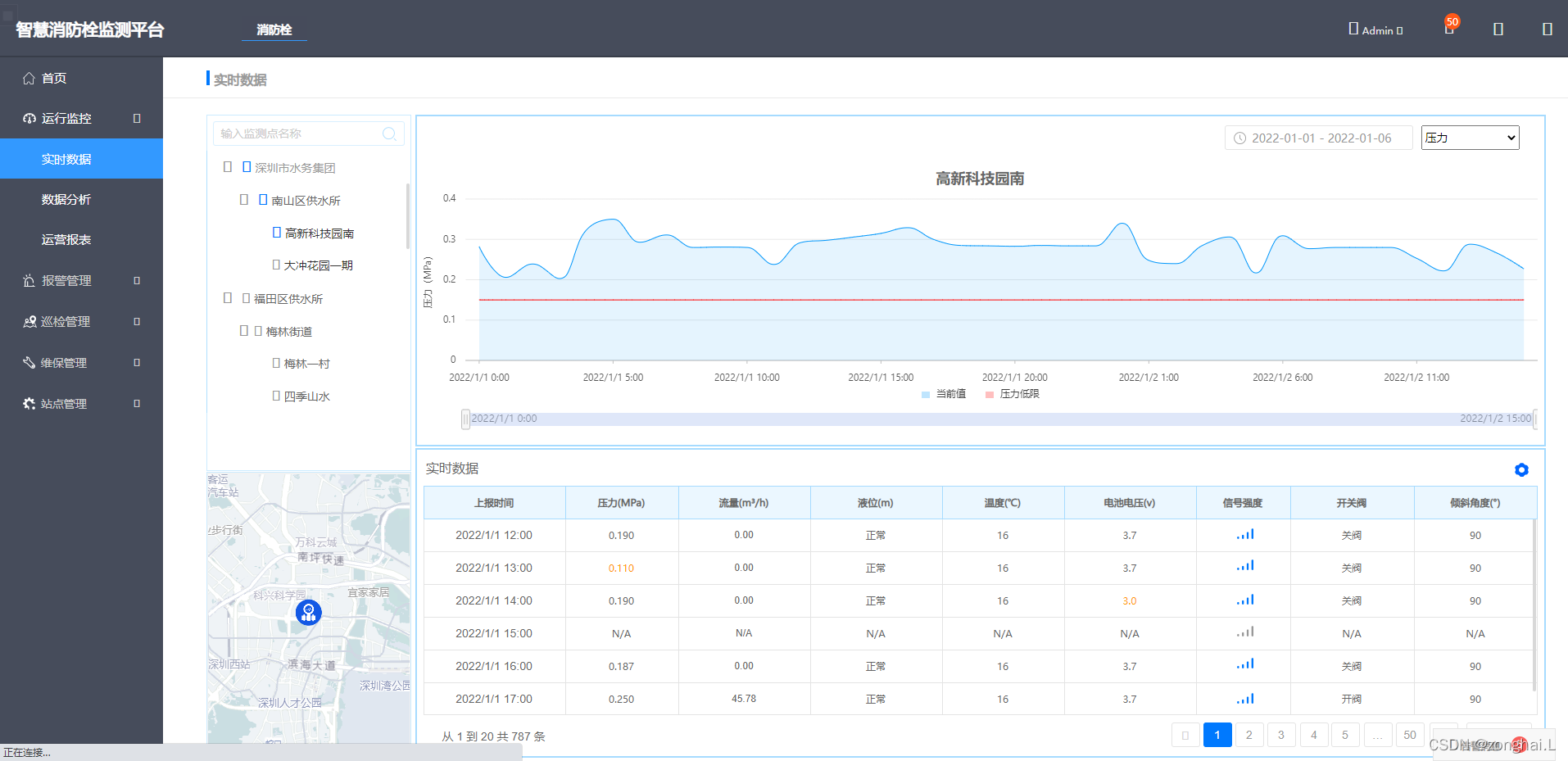Toggle 当前值 legend series in chart
Screen dimensions: 1568x761
[944, 394]
